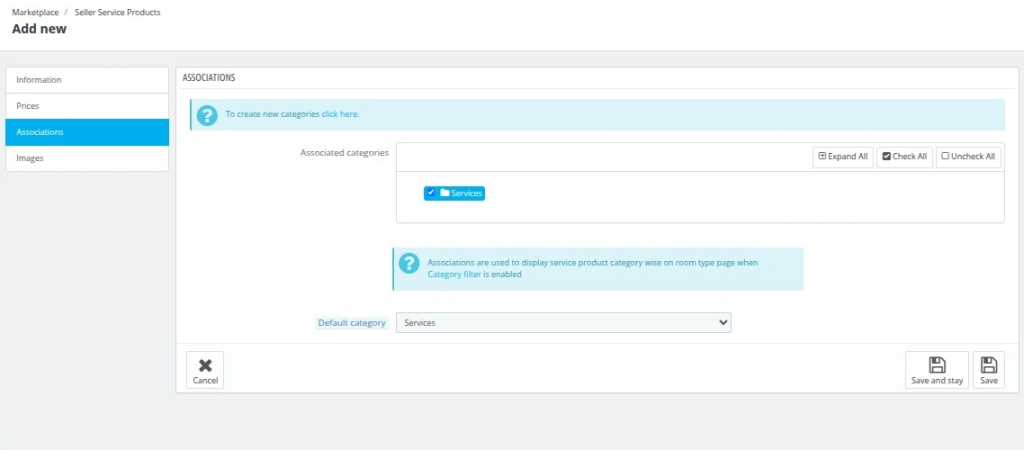This screenshot has width=1024, height=450.
Task: Click Save and stay
Action: pos(937,370)
